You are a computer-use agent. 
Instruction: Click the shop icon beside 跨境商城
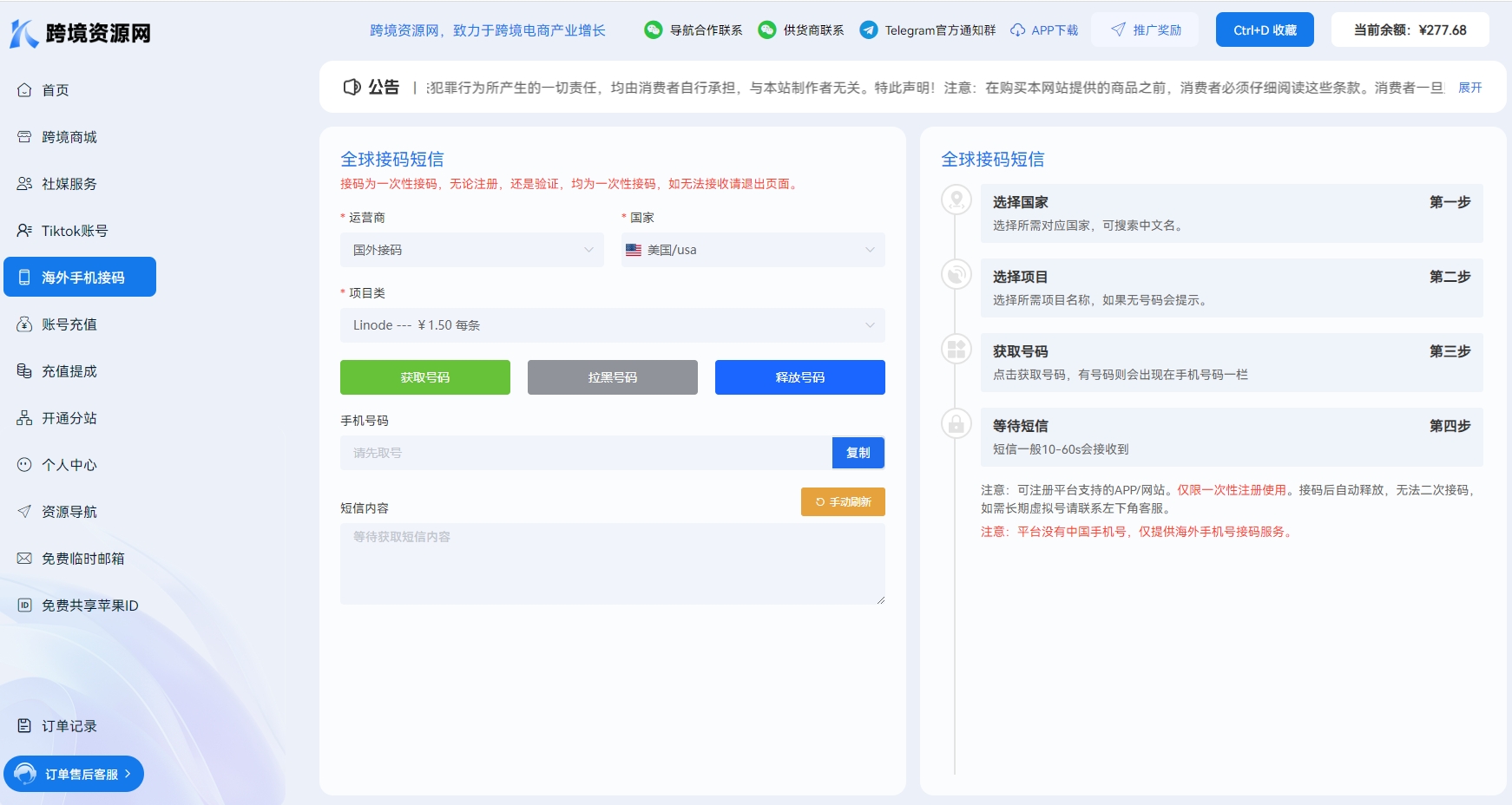[x=24, y=137]
